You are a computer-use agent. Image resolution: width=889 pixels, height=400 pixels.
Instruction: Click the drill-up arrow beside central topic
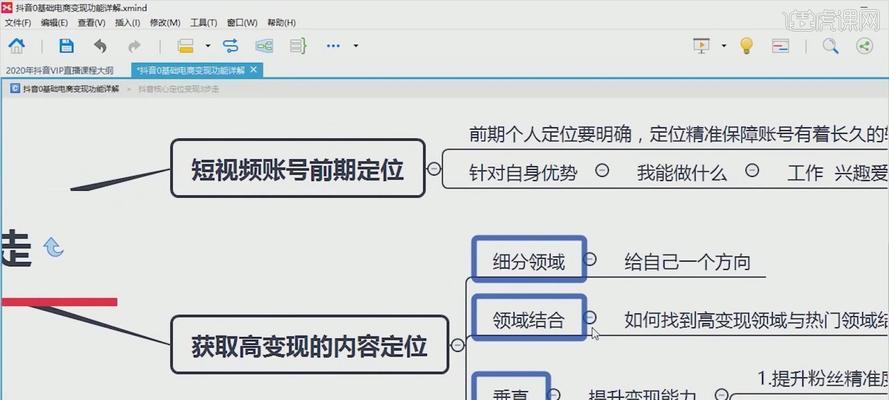[53, 247]
